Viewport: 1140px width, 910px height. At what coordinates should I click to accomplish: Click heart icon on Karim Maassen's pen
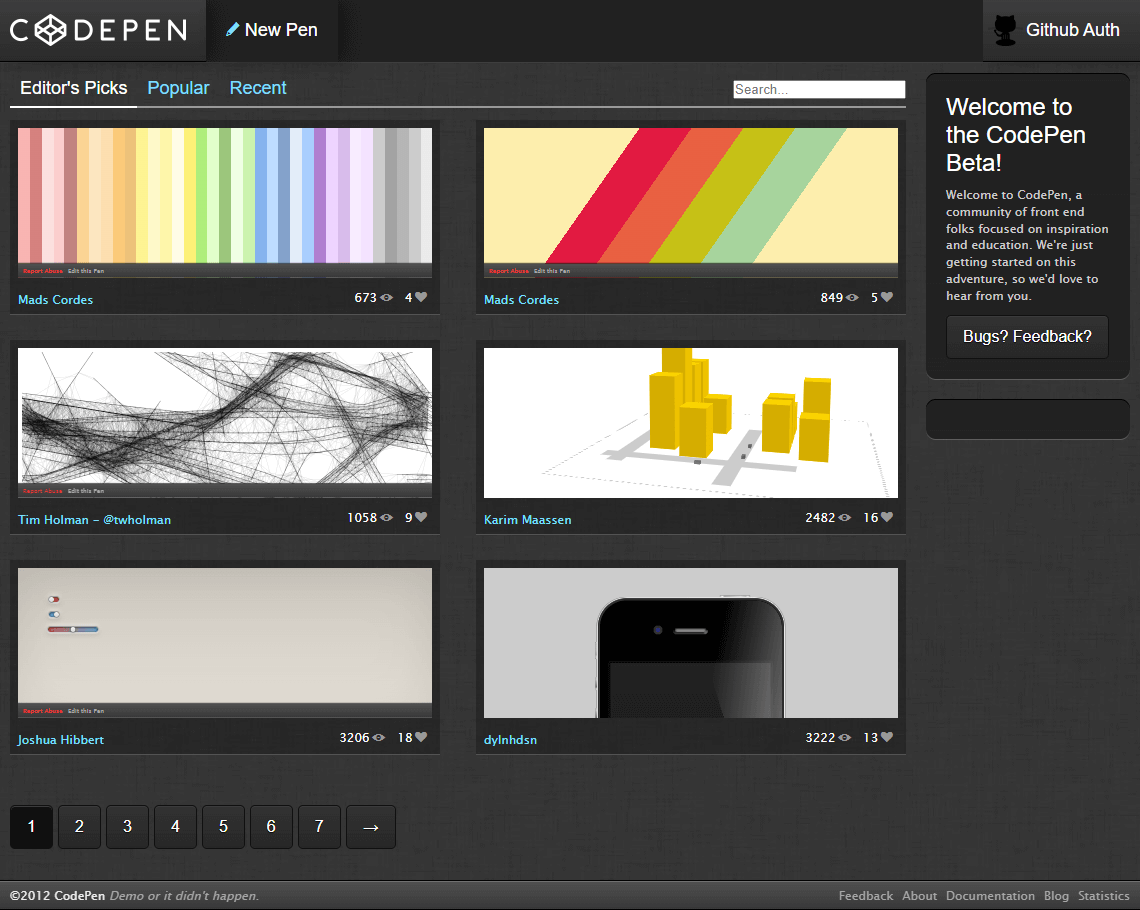point(886,517)
